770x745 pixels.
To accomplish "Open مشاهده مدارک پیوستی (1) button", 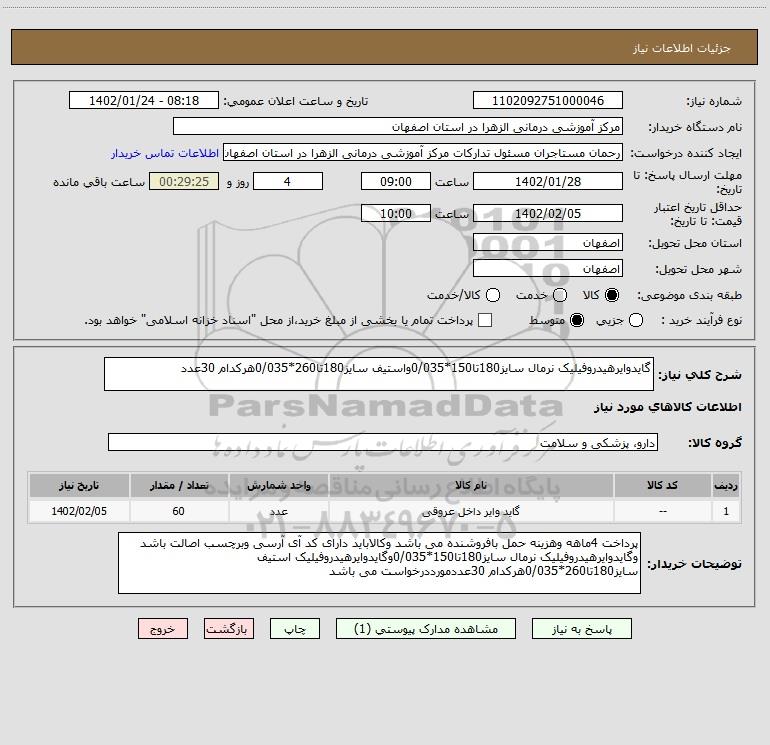I will pos(426,629).
